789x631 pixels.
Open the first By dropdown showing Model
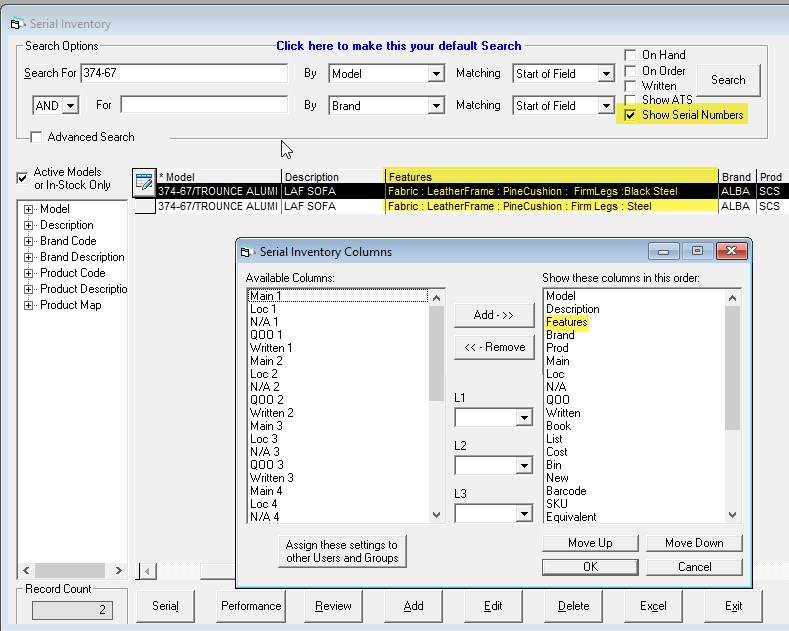(436, 74)
